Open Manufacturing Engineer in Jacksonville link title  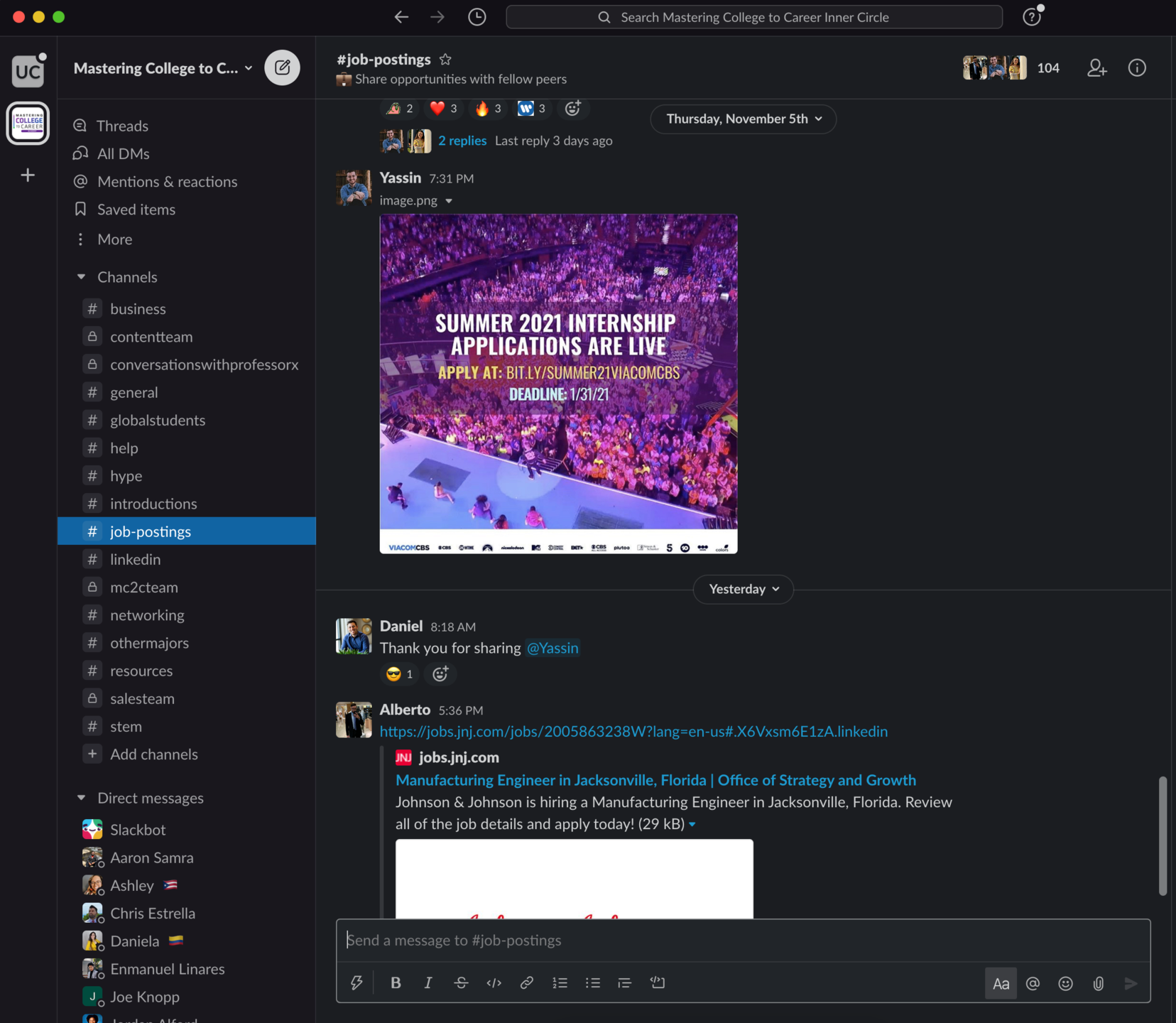coord(655,780)
